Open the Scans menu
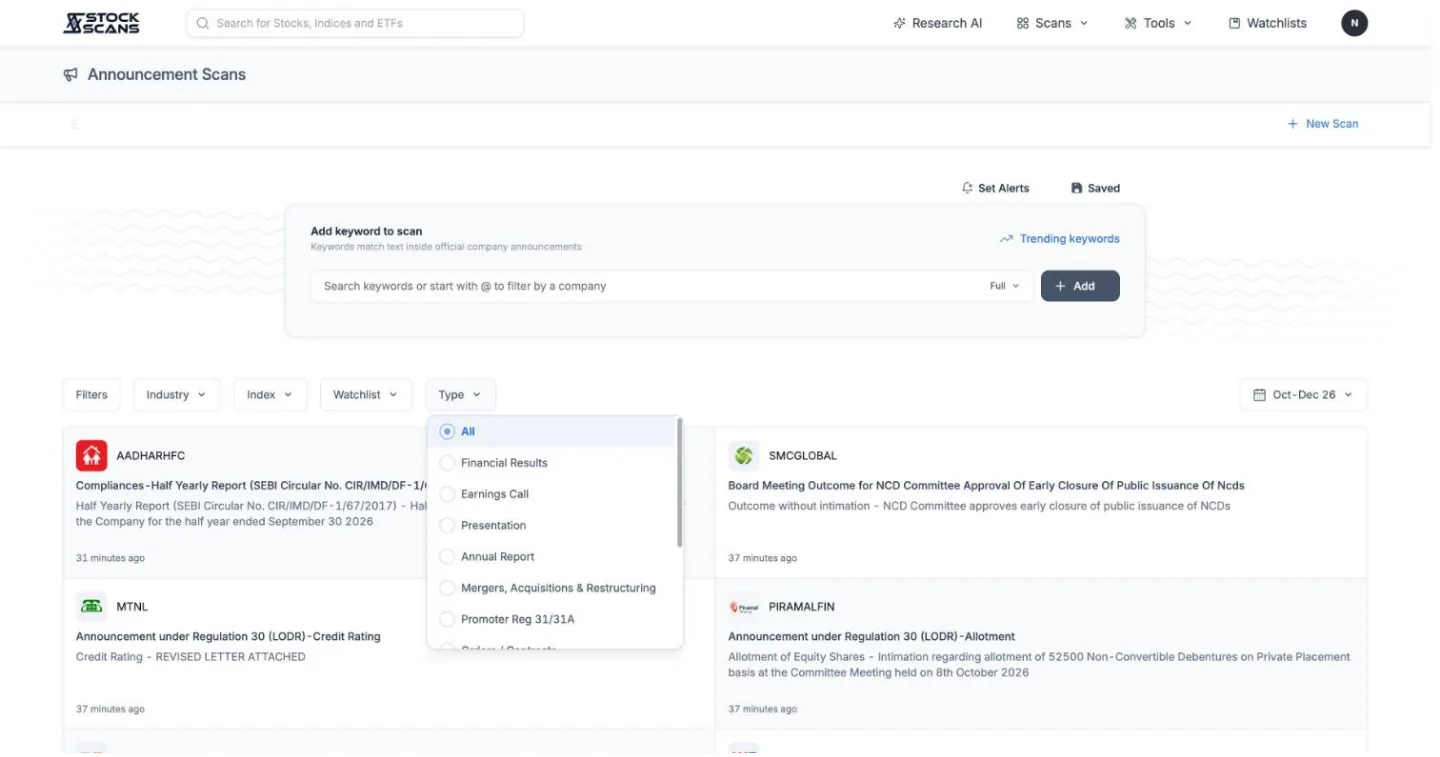The height and width of the screenshot is (757, 1440). [x=1052, y=23]
